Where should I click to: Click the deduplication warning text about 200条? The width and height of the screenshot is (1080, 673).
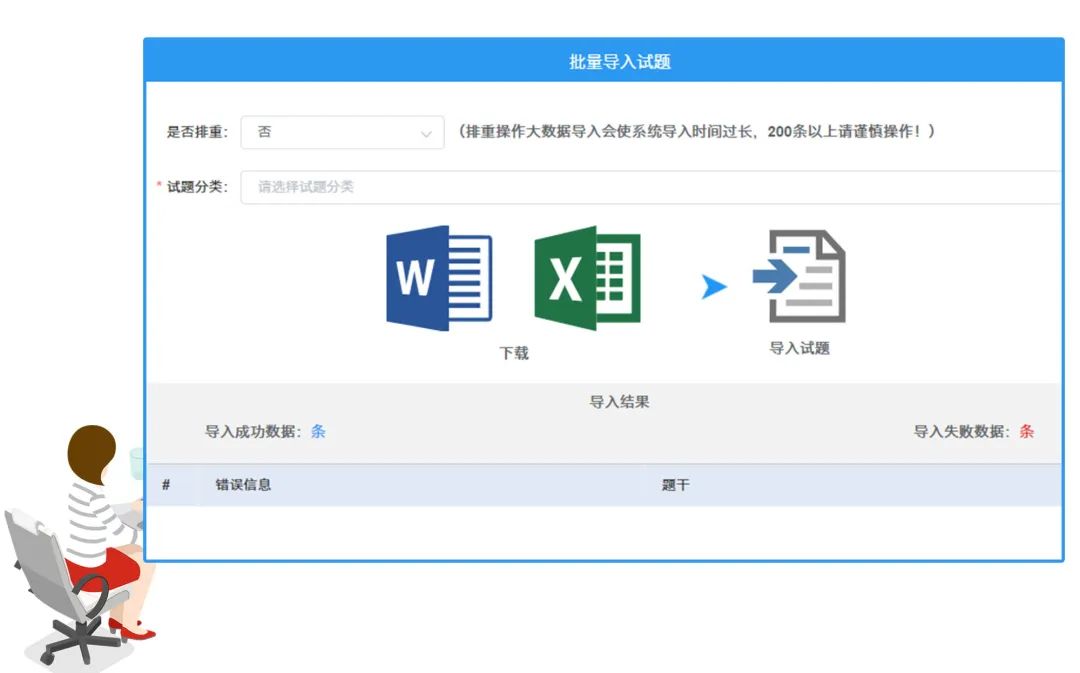[696, 132]
